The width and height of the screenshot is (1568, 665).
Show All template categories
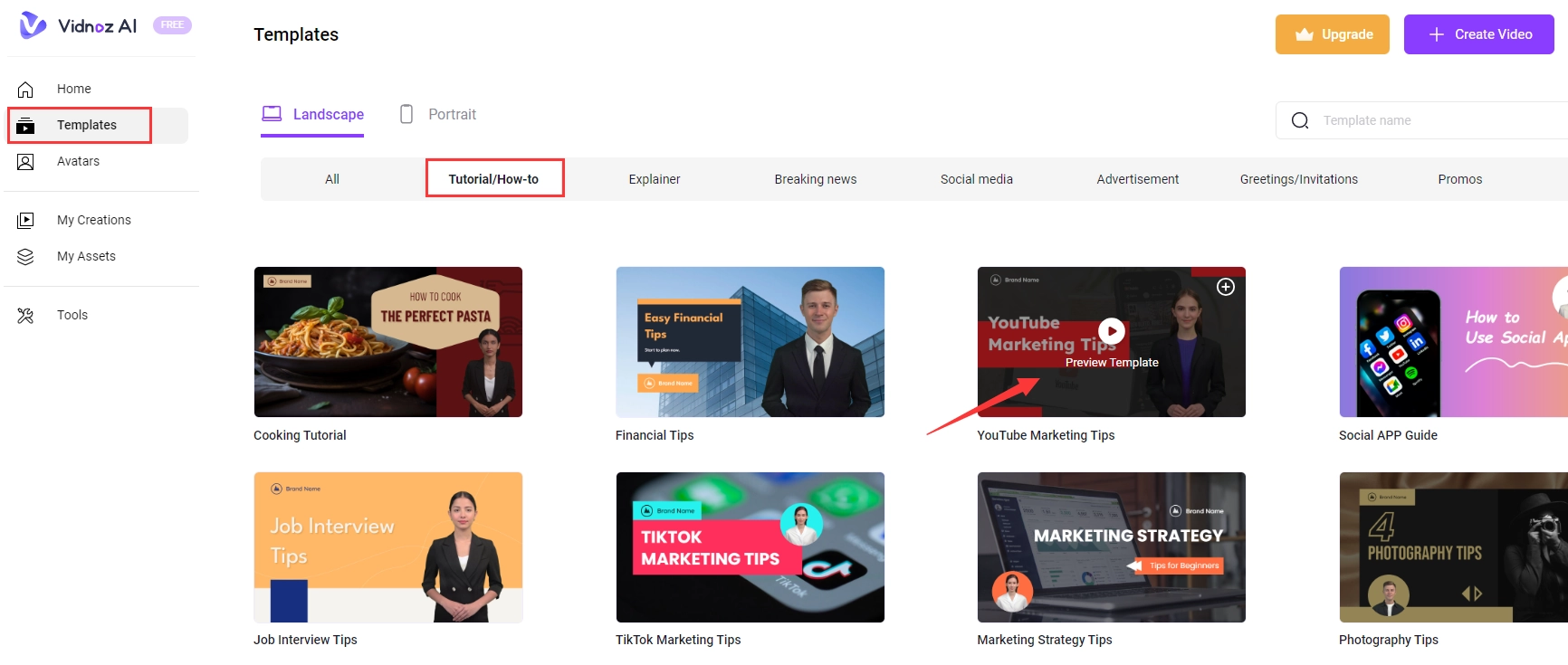pos(332,179)
